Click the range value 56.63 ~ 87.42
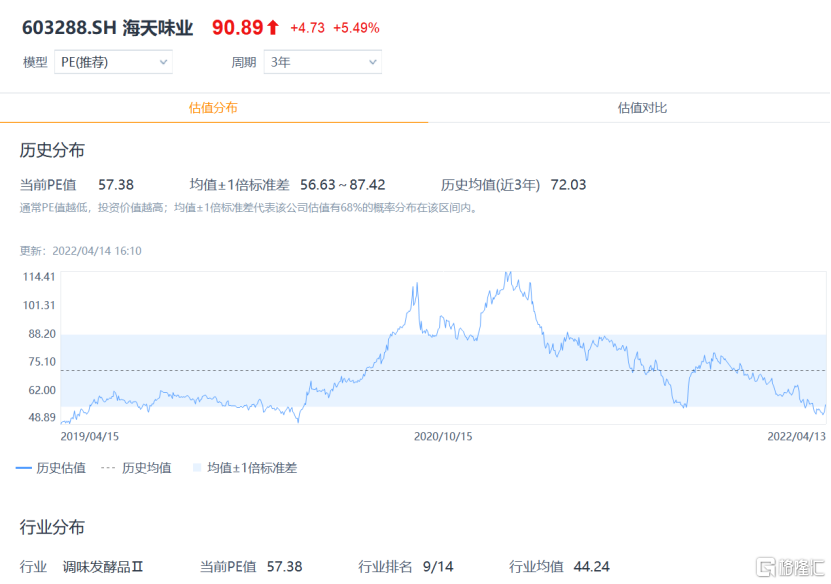 343,185
